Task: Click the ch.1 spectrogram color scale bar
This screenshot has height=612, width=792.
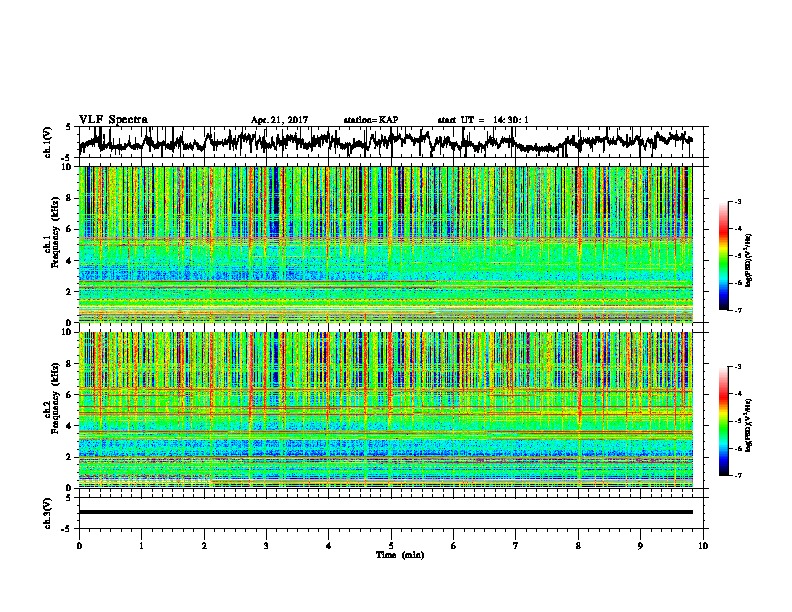Action: click(724, 256)
